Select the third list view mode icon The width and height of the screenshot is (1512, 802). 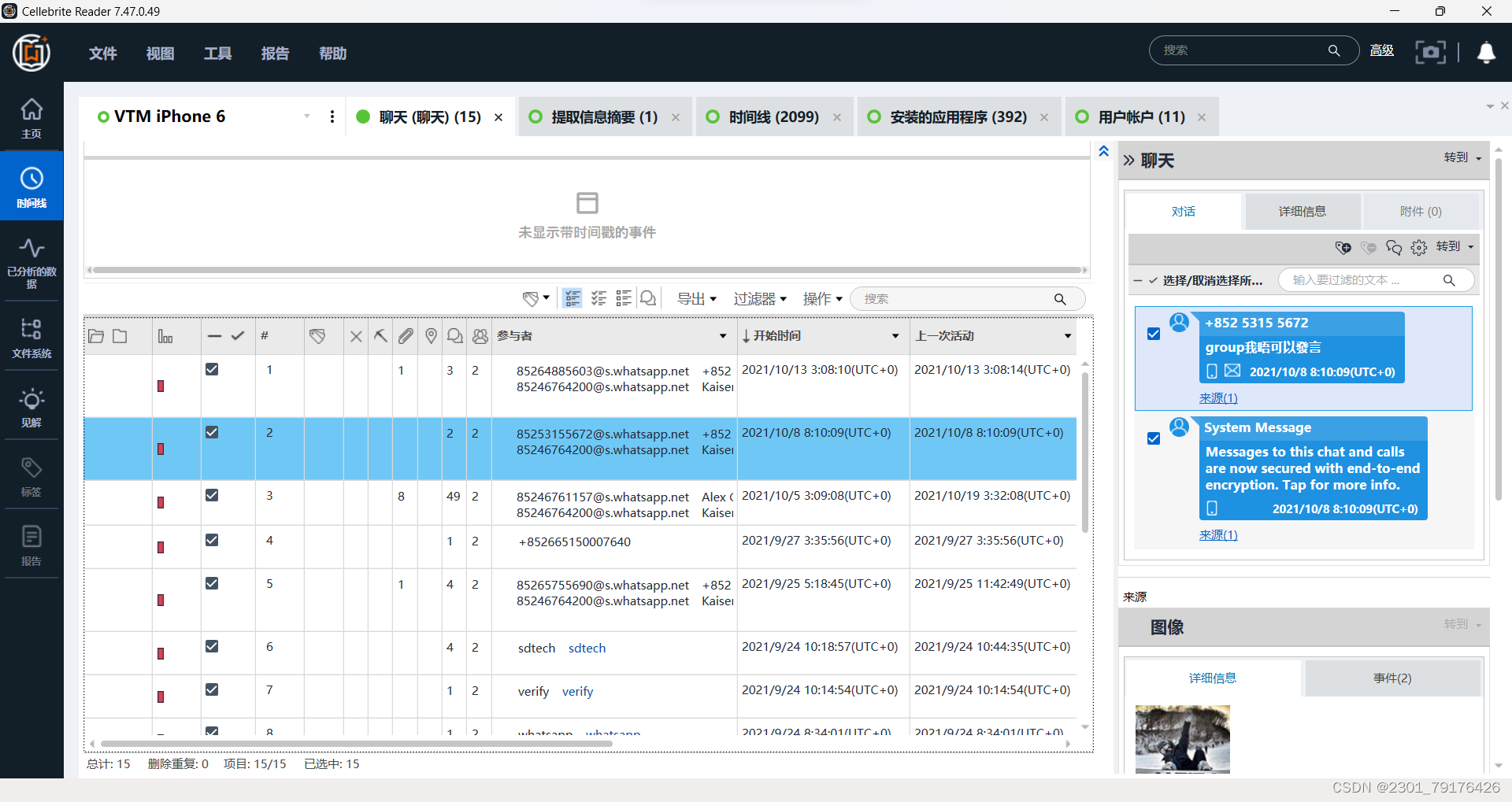click(624, 298)
